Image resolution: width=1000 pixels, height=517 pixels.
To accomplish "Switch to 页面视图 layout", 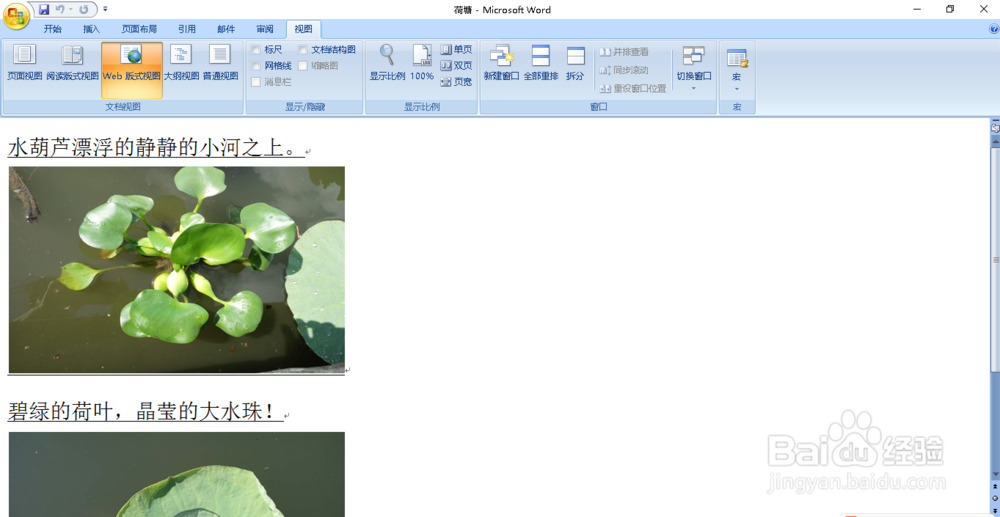I will point(24,63).
